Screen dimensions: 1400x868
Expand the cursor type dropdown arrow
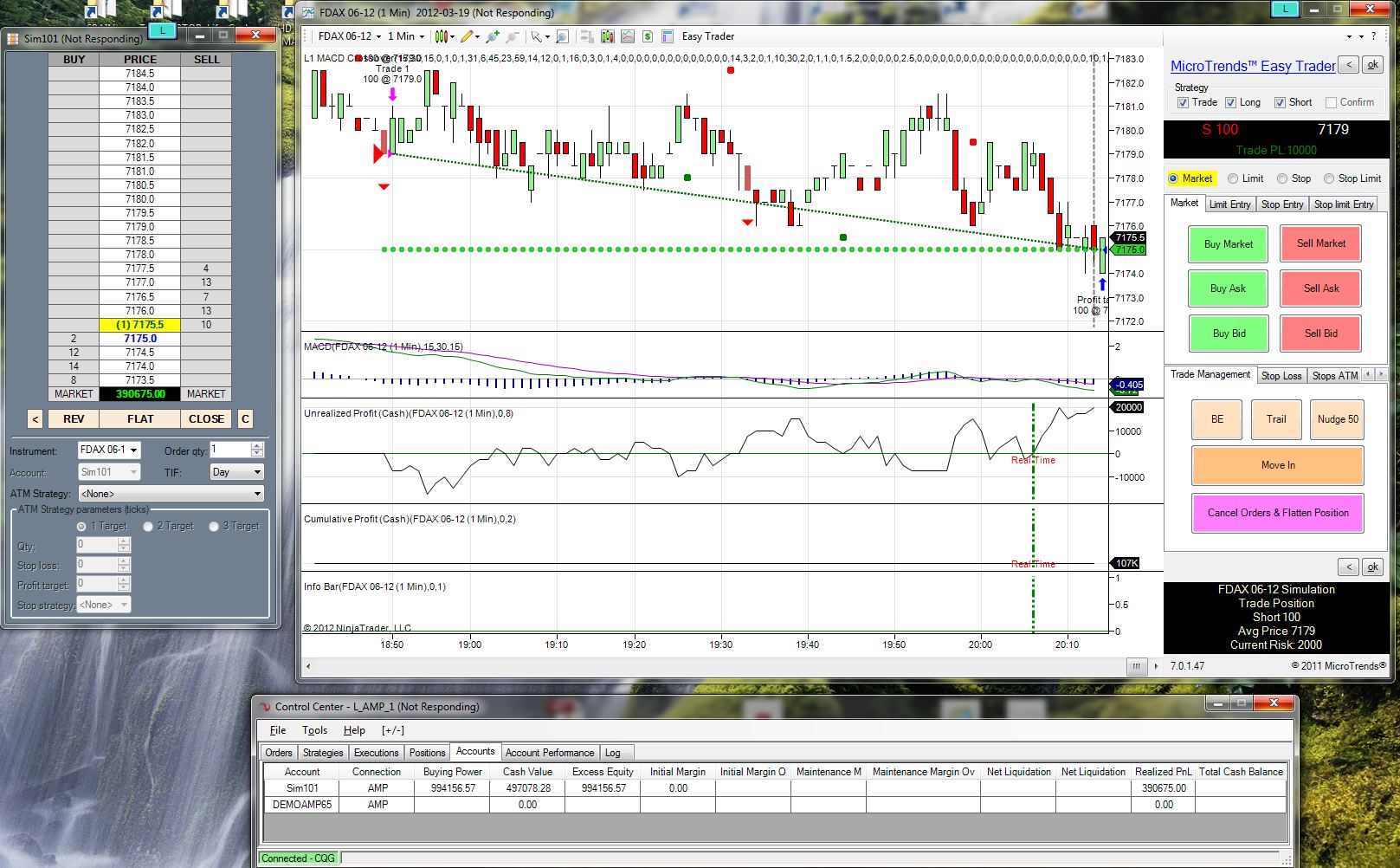(x=548, y=37)
